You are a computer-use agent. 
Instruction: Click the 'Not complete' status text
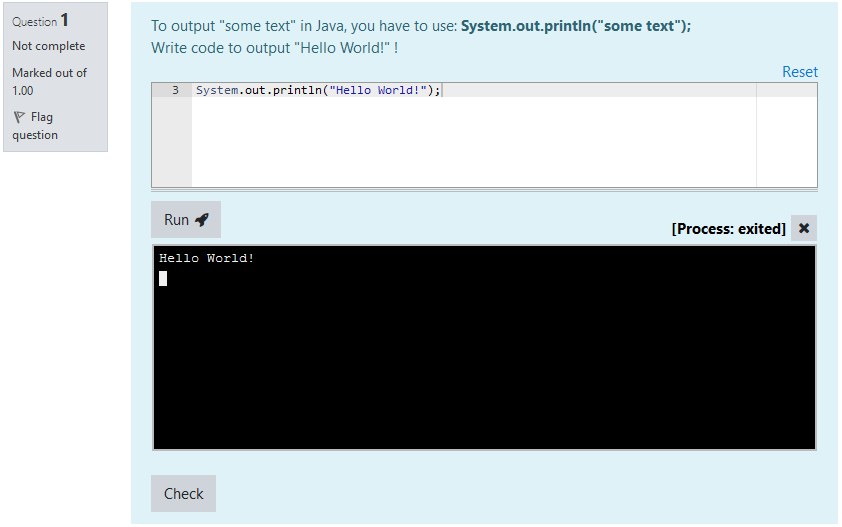click(x=48, y=46)
